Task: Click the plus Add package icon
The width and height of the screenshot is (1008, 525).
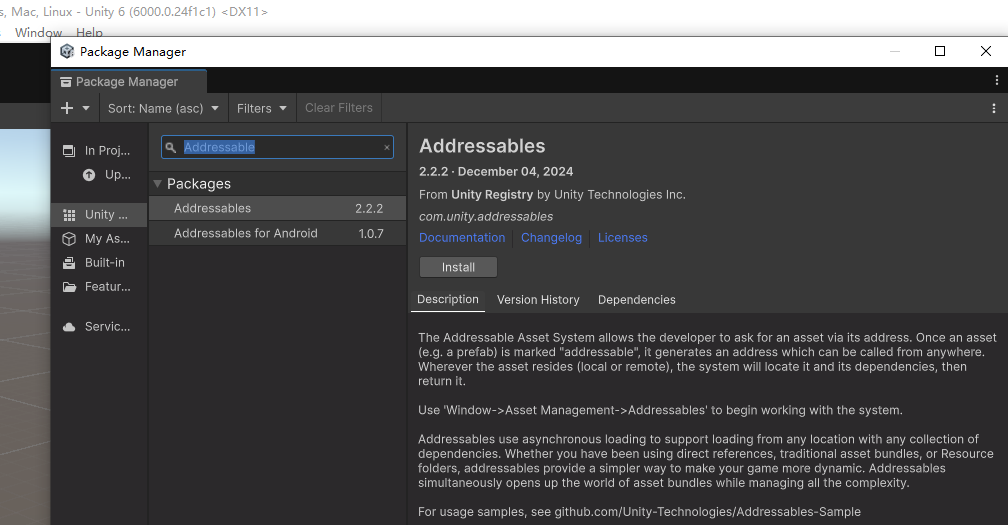Action: tap(67, 108)
